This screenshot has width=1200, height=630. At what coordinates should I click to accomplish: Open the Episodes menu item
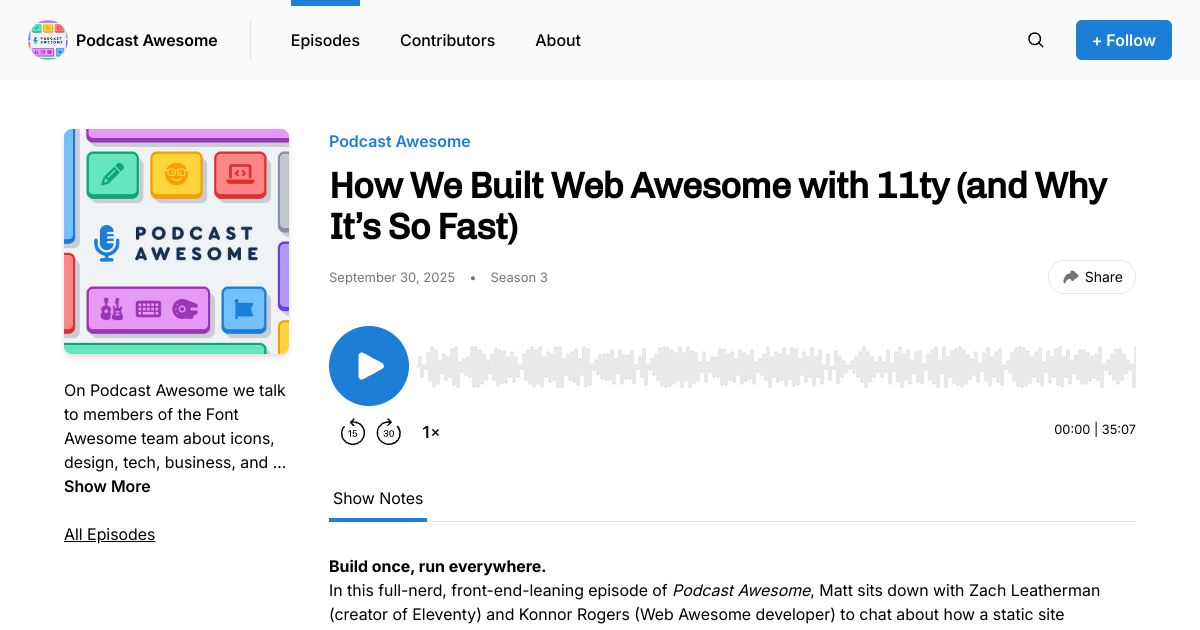click(325, 40)
